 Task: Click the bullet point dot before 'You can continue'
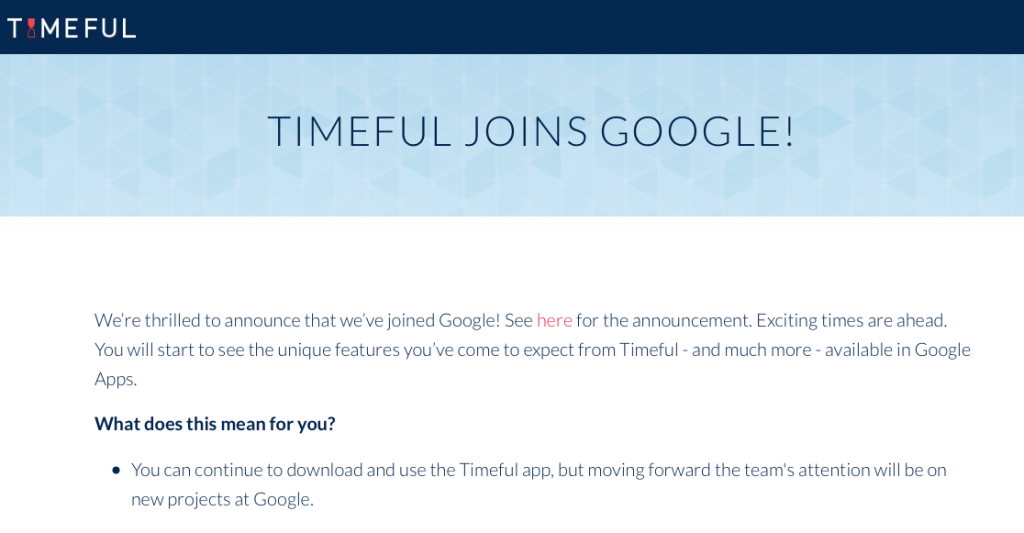click(x=116, y=470)
